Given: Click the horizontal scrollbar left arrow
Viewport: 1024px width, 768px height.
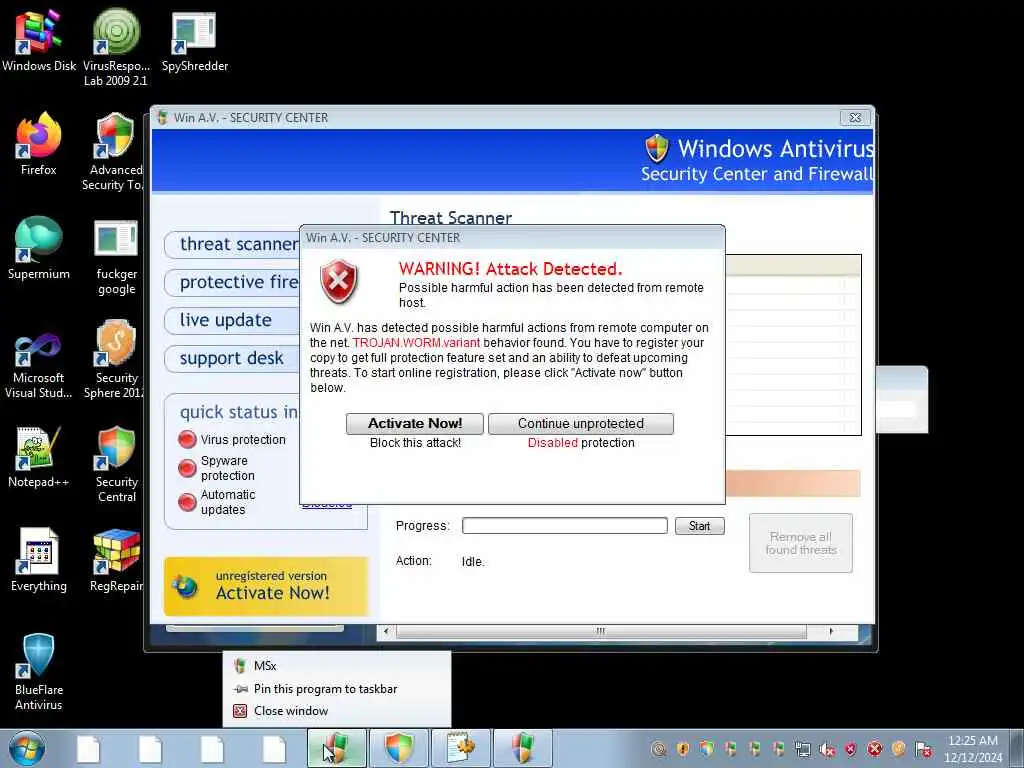Looking at the screenshot, I should coord(387,632).
